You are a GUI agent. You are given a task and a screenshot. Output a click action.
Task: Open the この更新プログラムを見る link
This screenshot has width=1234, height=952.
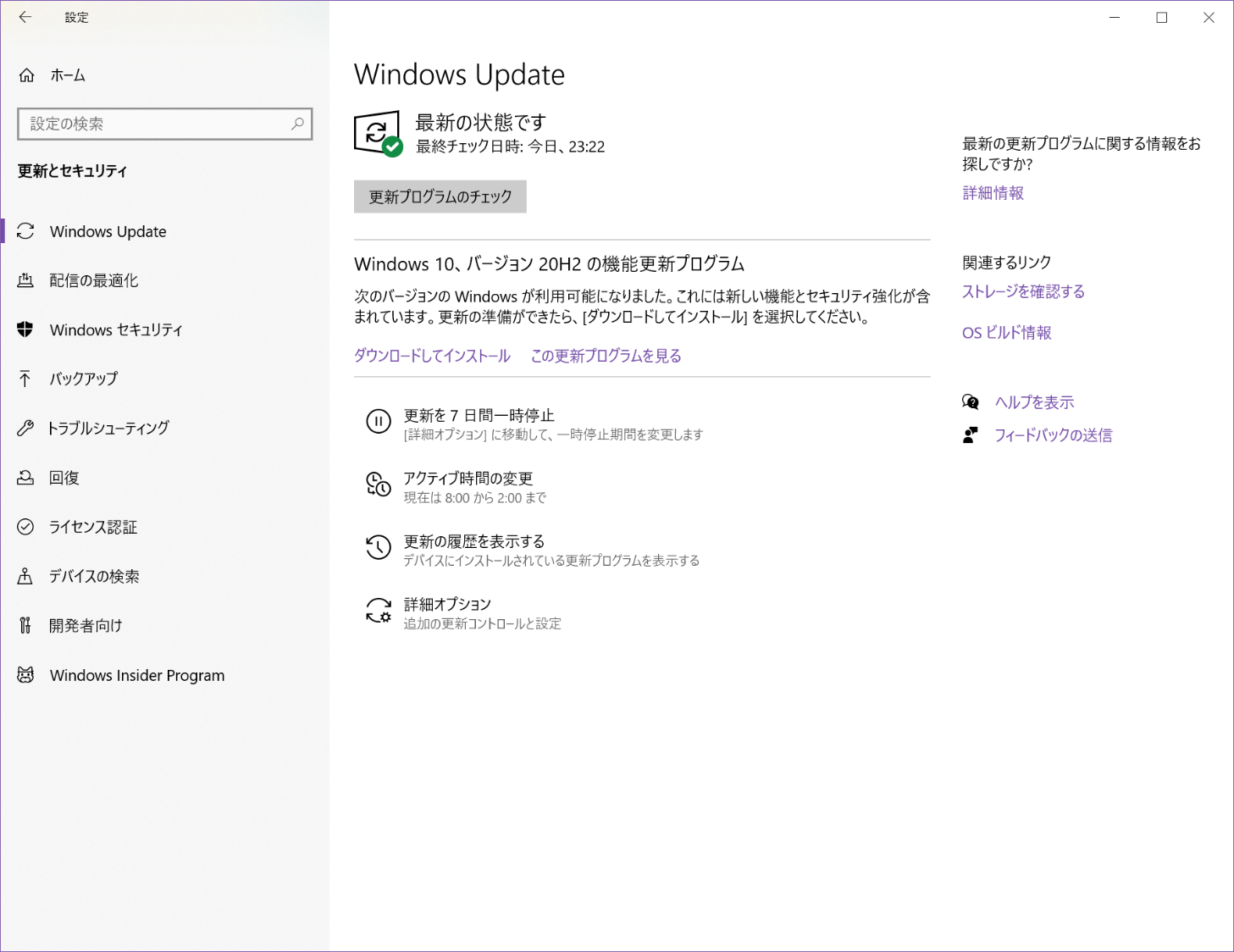606,356
